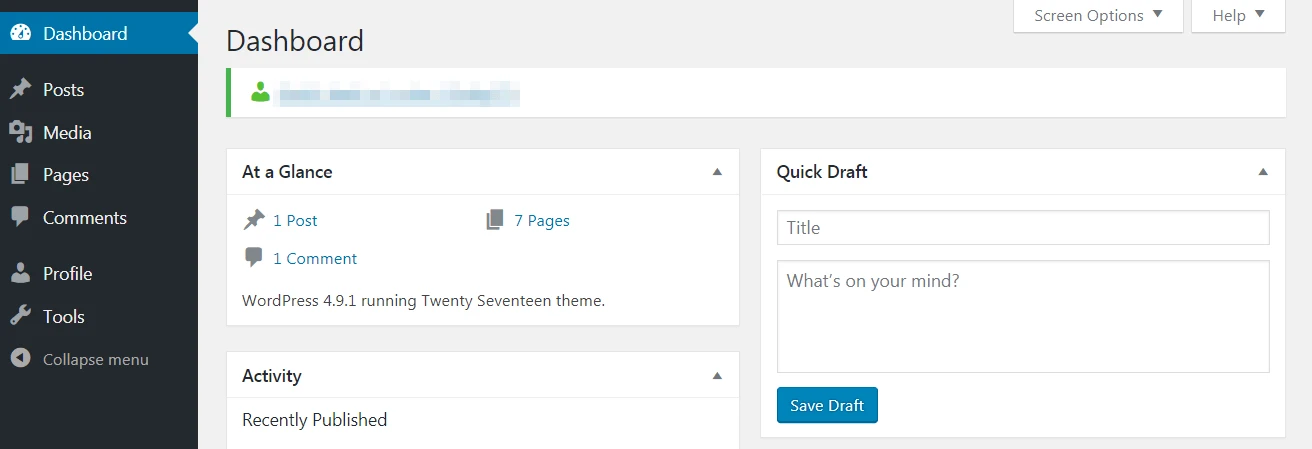This screenshot has width=1312, height=449.
Task: Open the Comments menu item
Action: [99, 218]
